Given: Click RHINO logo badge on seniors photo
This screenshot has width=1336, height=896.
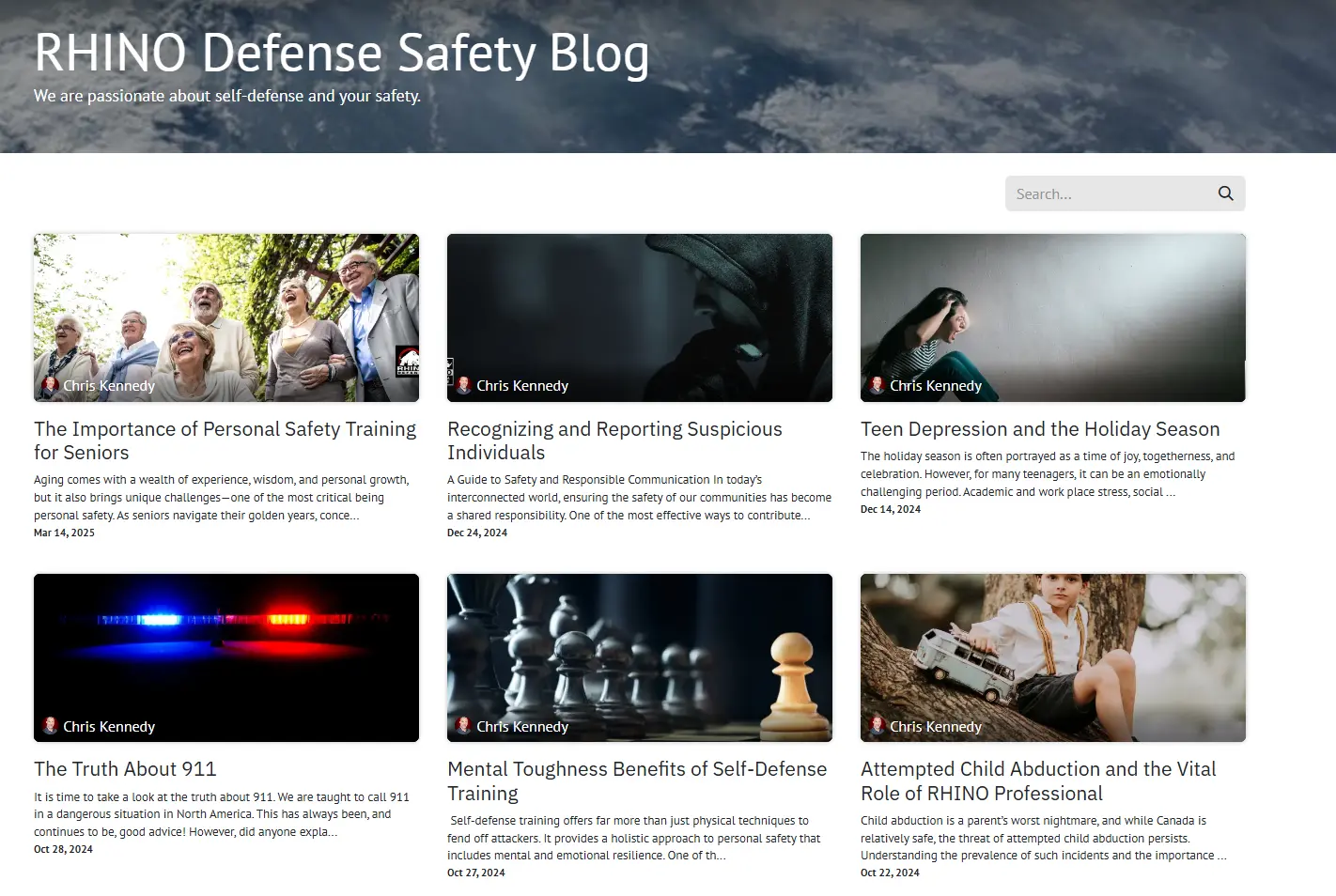Looking at the screenshot, I should point(407,362).
